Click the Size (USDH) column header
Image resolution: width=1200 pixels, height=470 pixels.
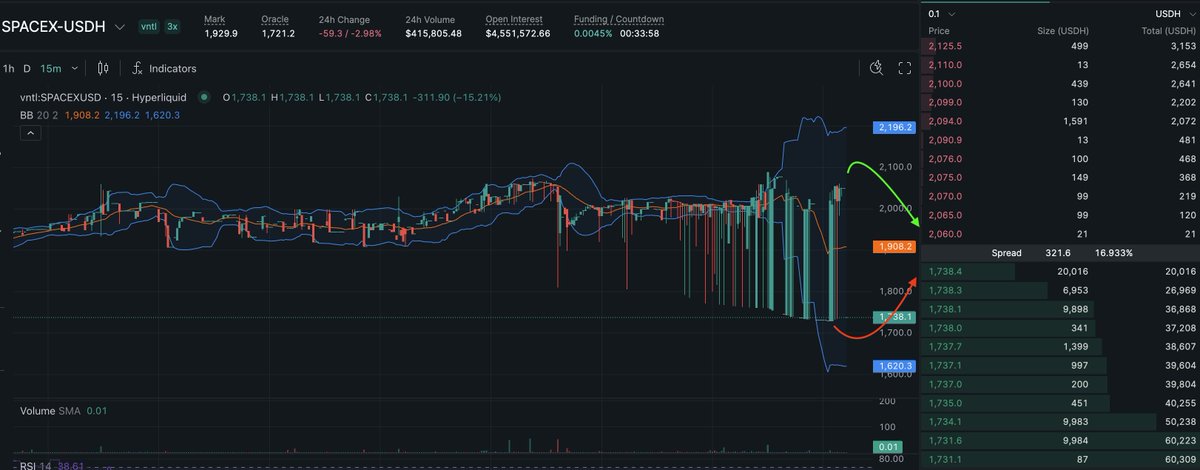coord(1065,31)
